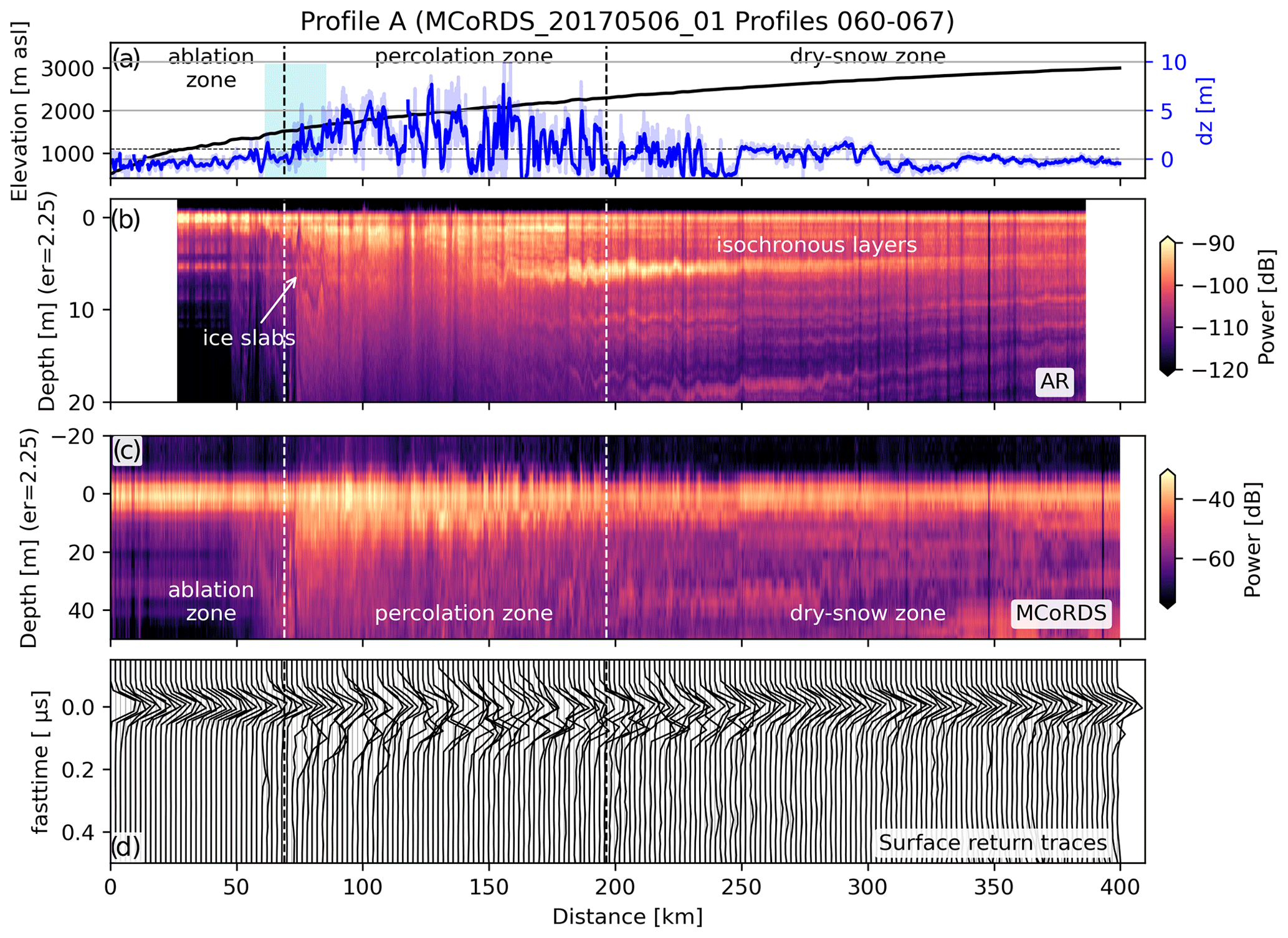Click the panel (d) letter label

pyautogui.click(x=126, y=846)
